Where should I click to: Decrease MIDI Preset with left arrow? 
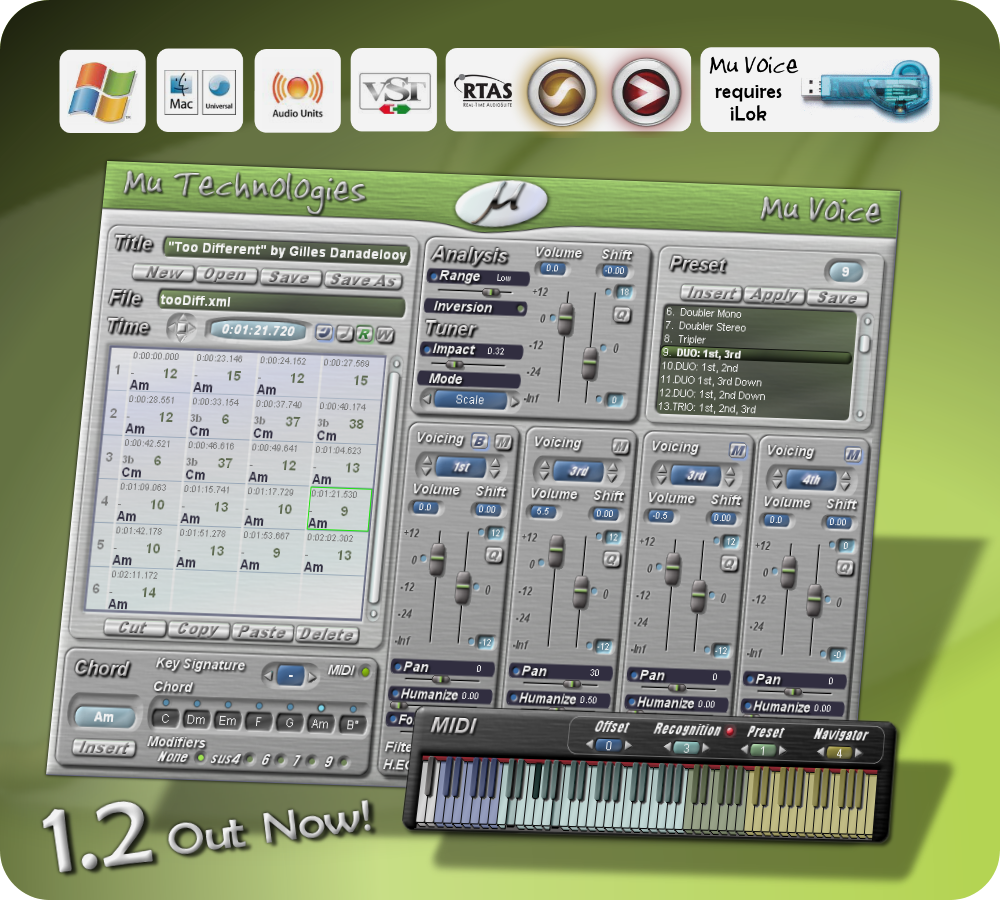coord(744,749)
